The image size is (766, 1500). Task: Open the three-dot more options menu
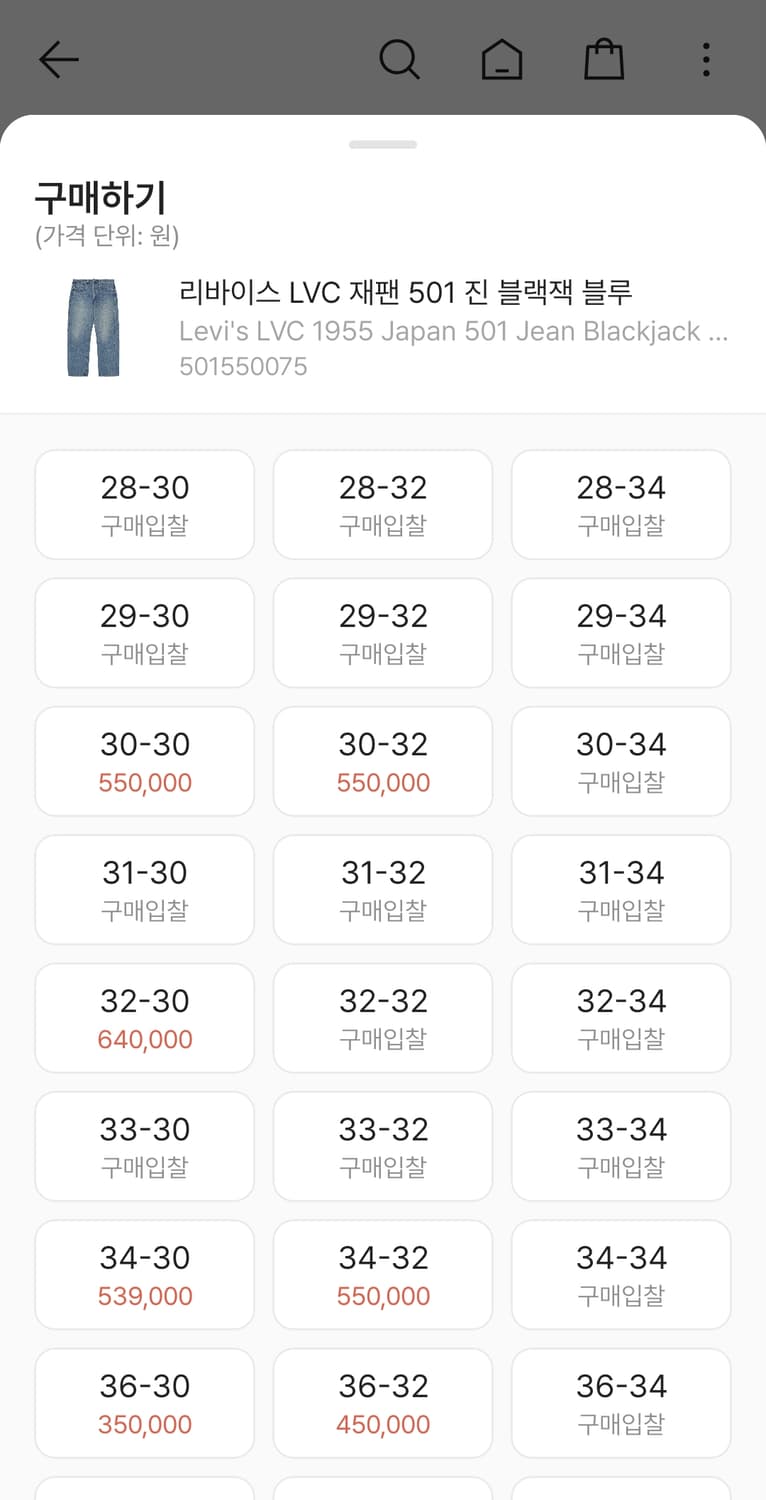click(x=706, y=60)
